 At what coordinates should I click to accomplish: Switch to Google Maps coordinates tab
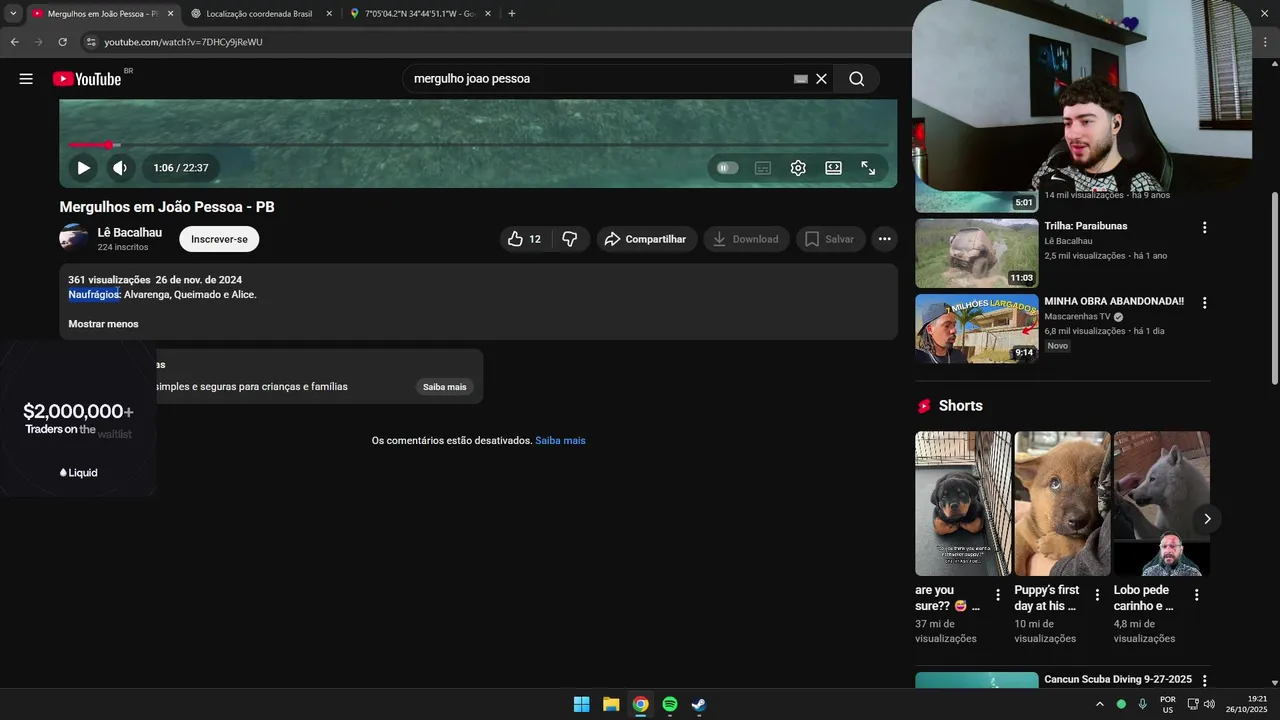coord(419,14)
